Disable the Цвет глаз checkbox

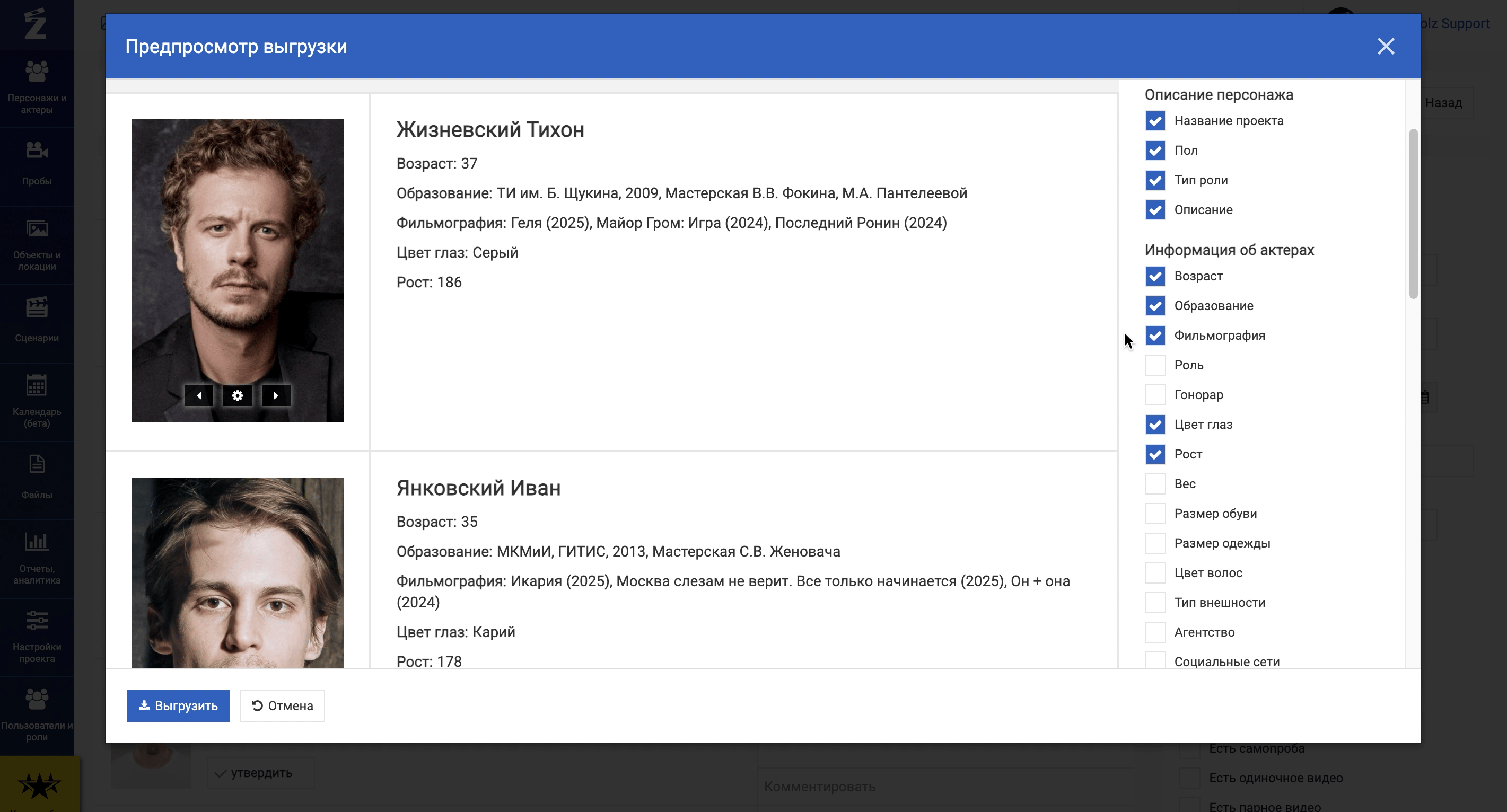[1155, 425]
